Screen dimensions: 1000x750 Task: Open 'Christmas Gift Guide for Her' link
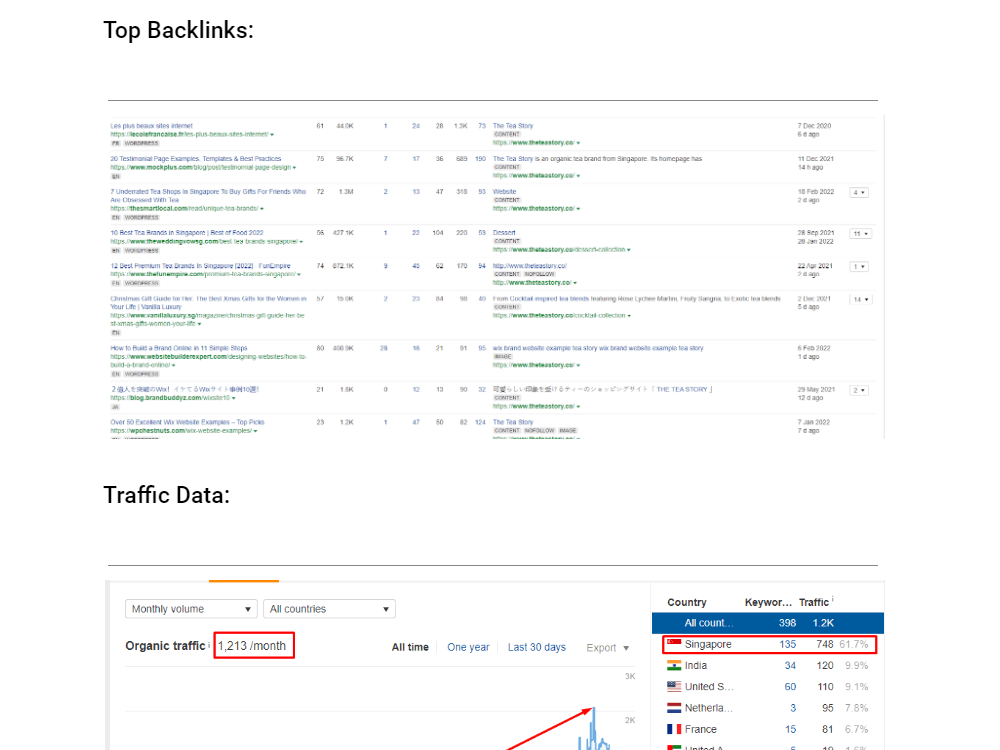pyautogui.click(x=208, y=302)
